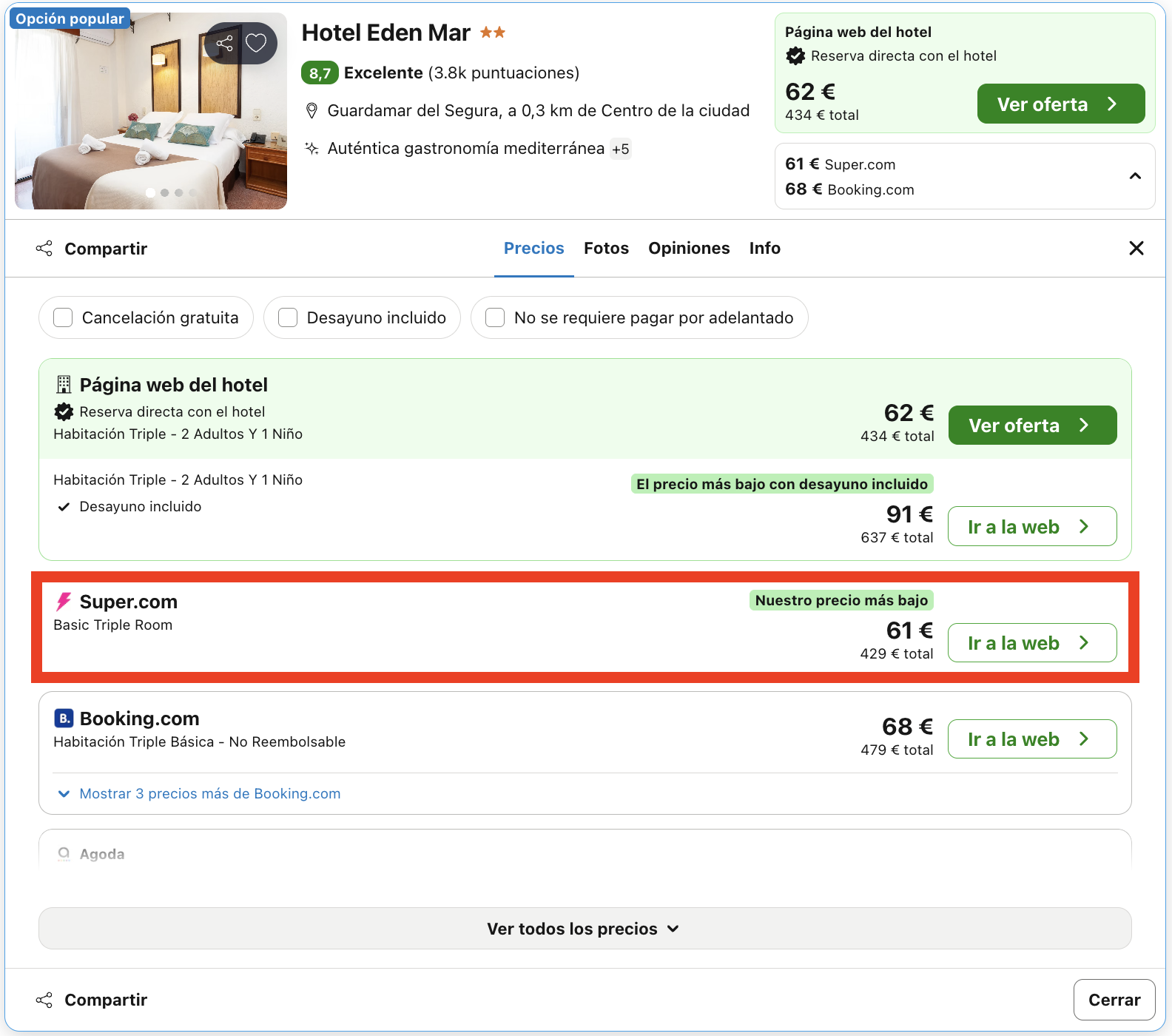Click the location pin icon beside Guardamar del Segura

point(312,111)
